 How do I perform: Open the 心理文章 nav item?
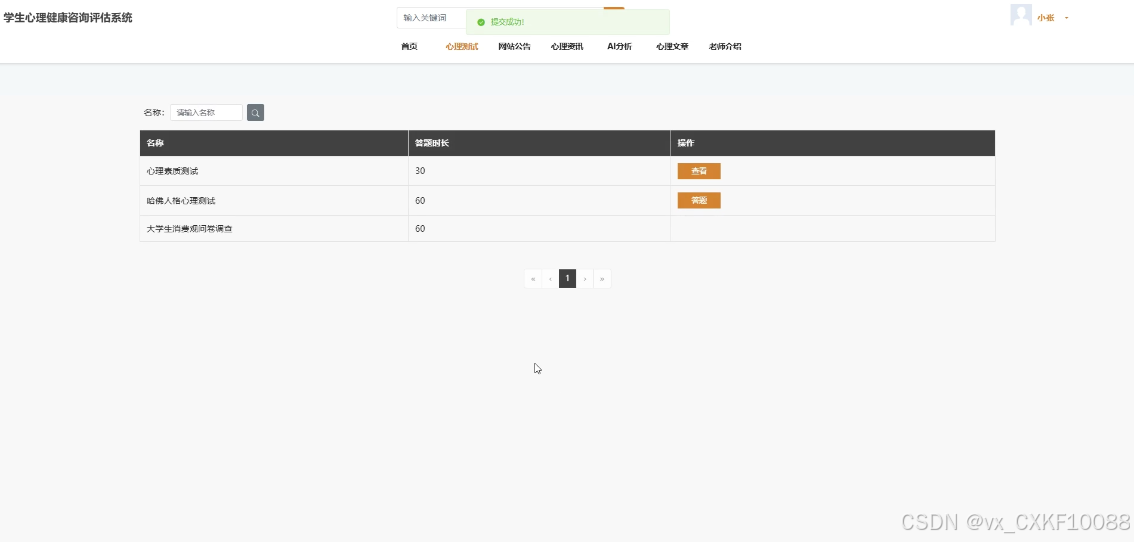pos(672,46)
